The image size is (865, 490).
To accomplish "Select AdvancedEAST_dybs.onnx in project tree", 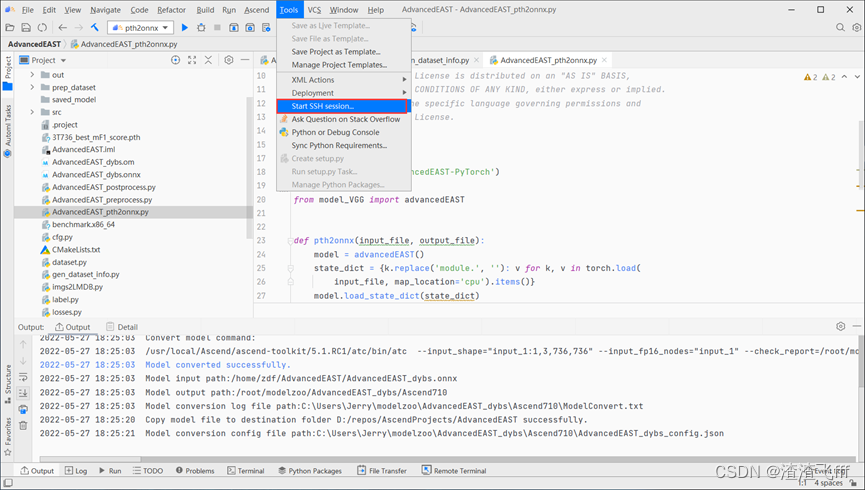I will click(97, 174).
